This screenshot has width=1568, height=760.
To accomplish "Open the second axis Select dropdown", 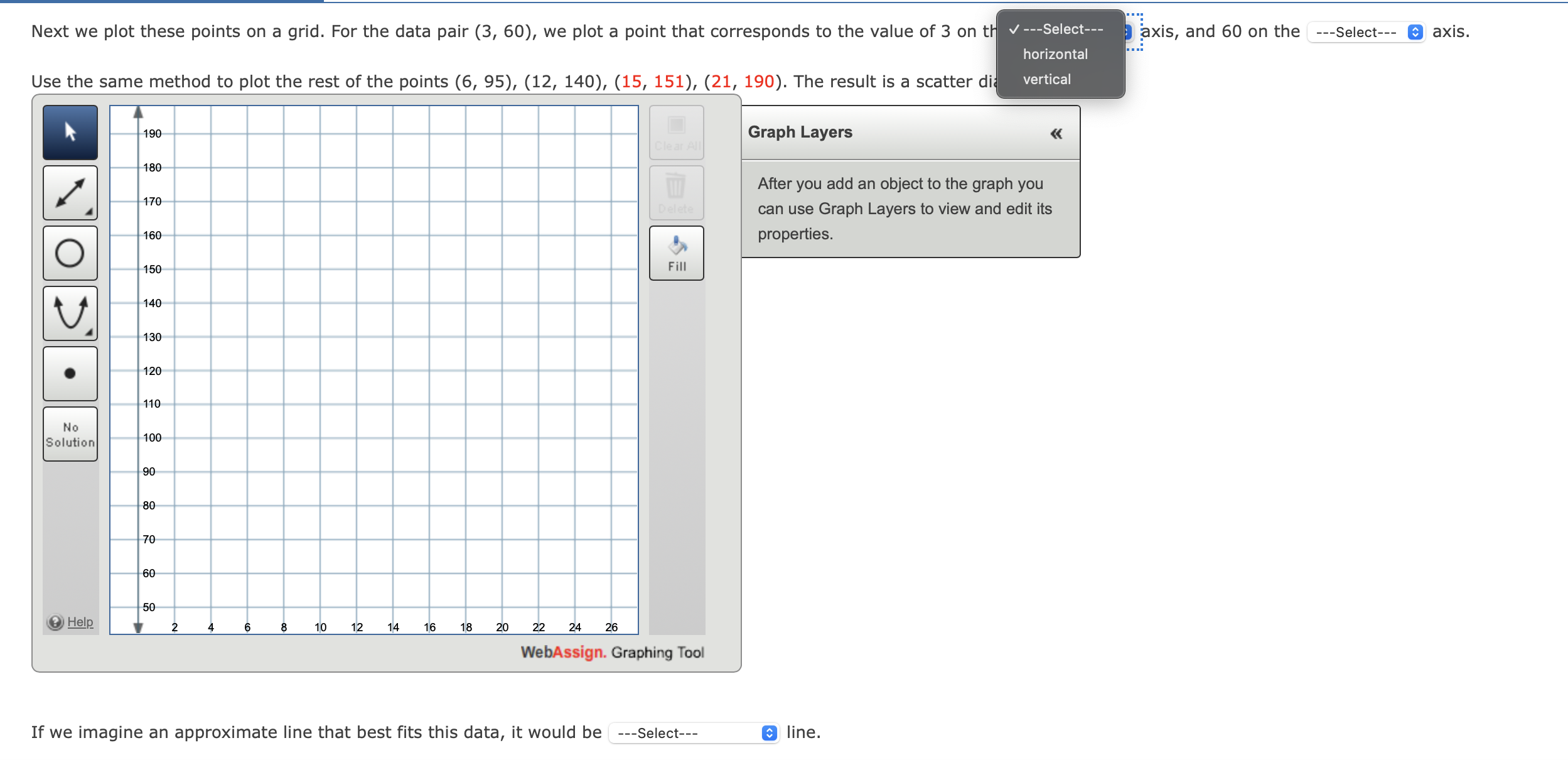I will [x=1366, y=32].
